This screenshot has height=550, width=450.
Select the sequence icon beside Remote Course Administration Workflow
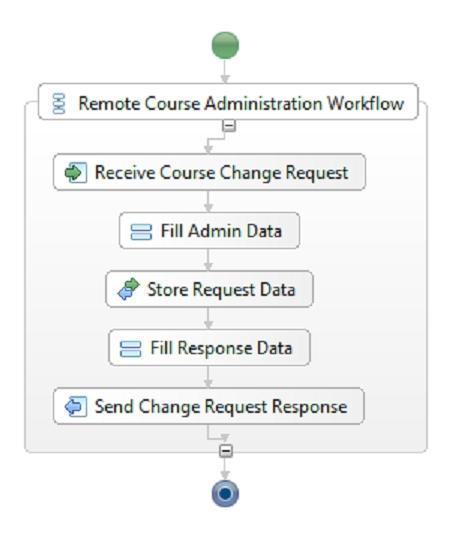click(x=59, y=103)
